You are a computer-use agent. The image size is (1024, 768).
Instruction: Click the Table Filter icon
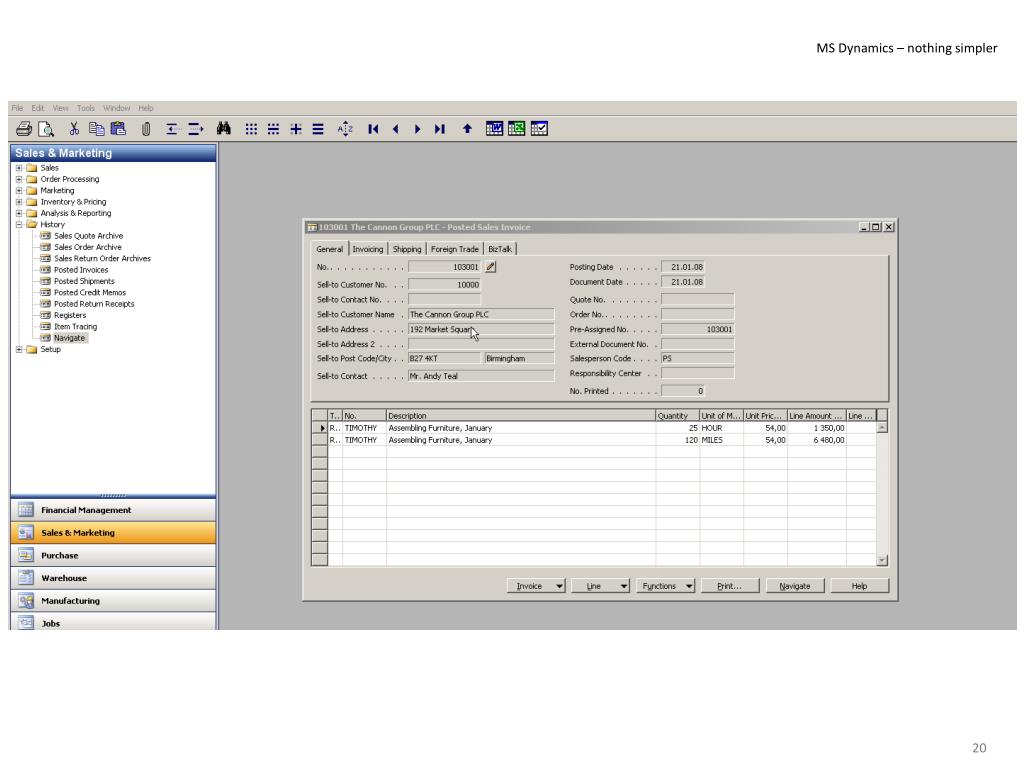click(273, 129)
